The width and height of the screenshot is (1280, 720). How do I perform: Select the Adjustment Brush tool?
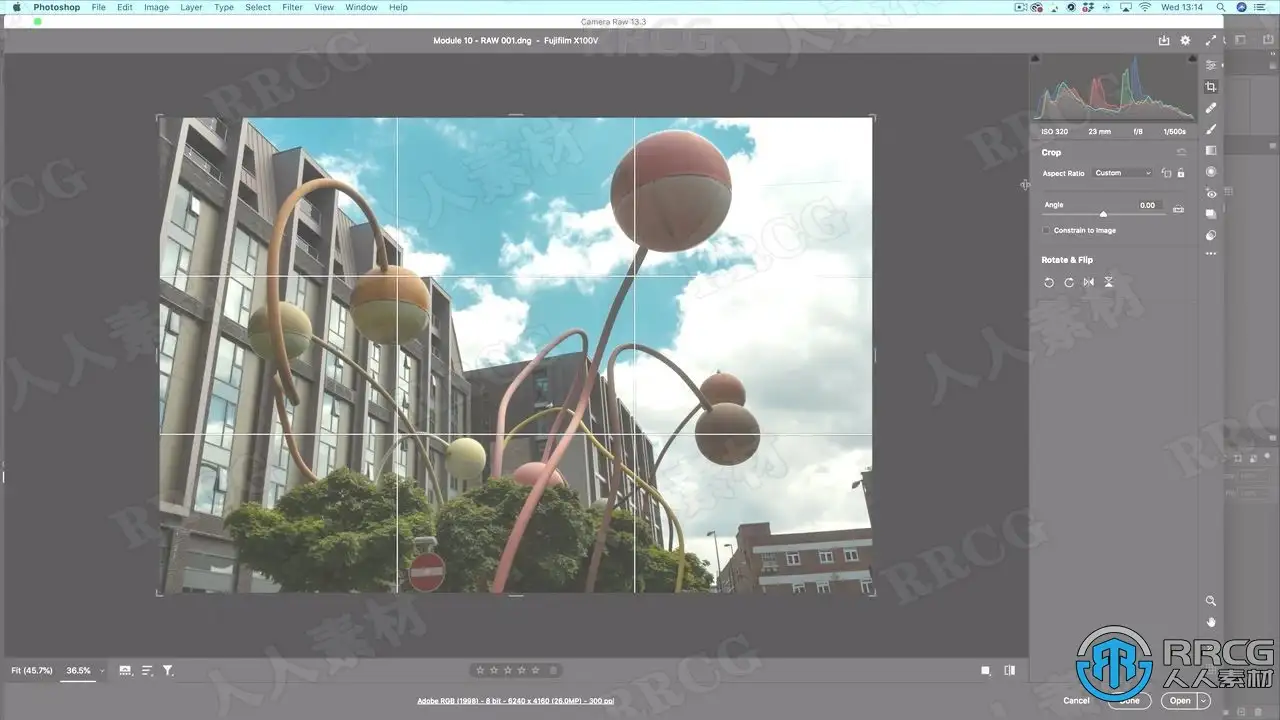pos(1211,129)
